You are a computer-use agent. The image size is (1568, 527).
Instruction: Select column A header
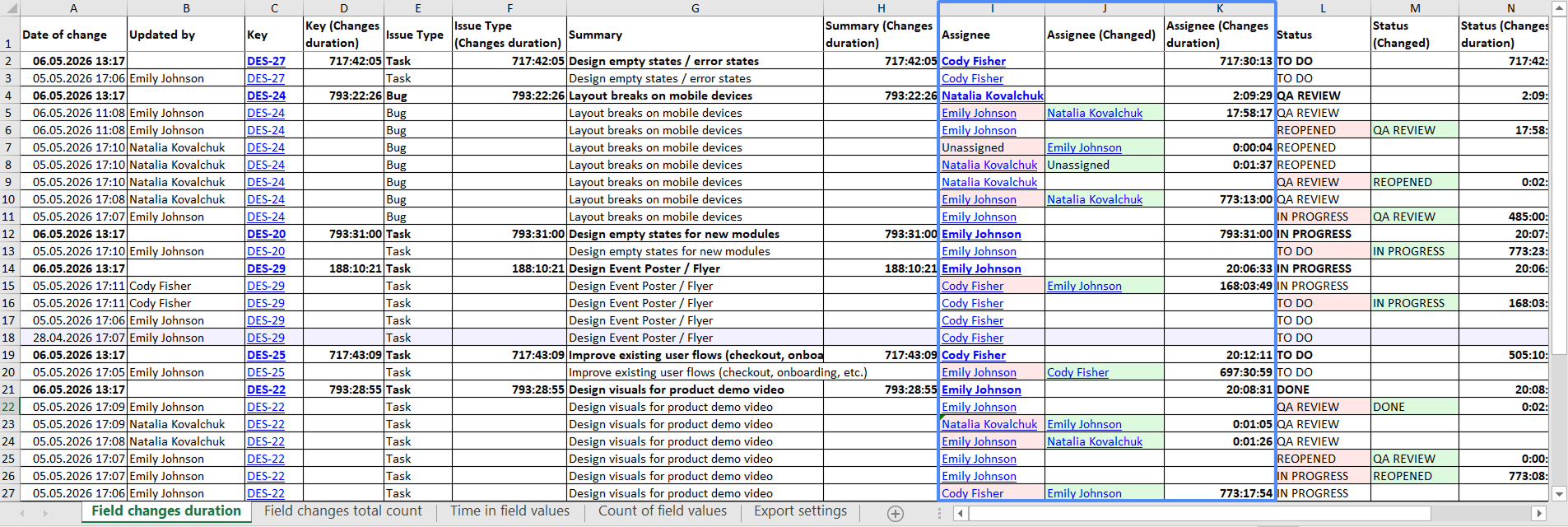73,8
